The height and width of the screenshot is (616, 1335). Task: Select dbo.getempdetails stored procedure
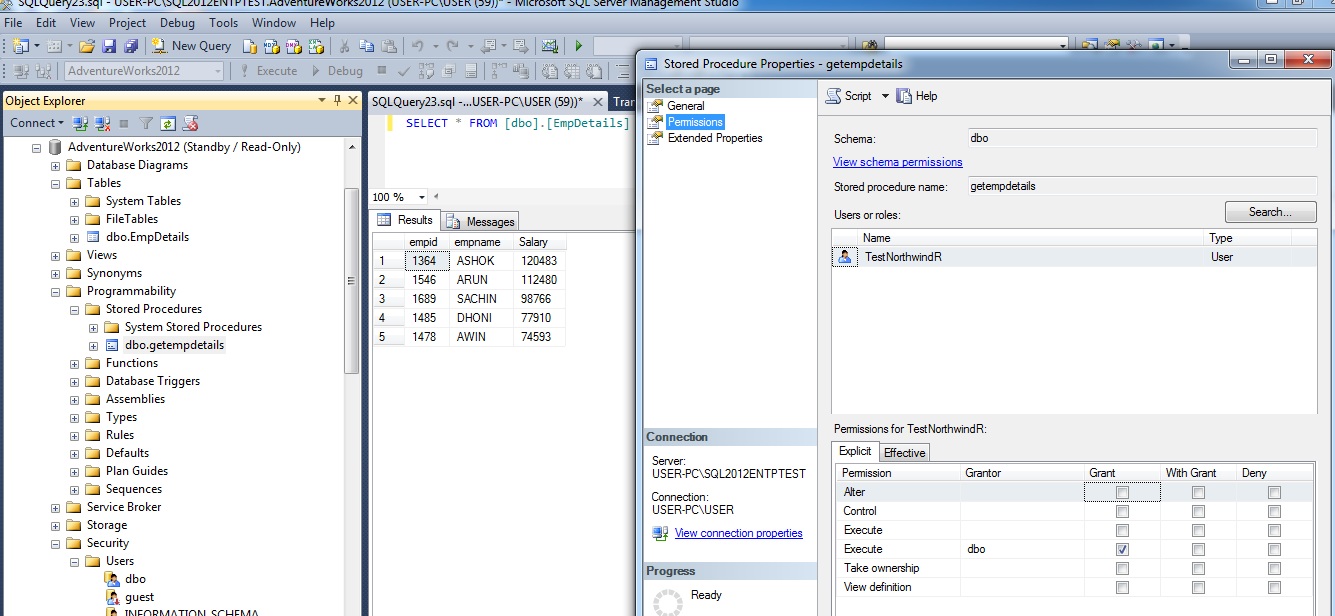coord(174,345)
